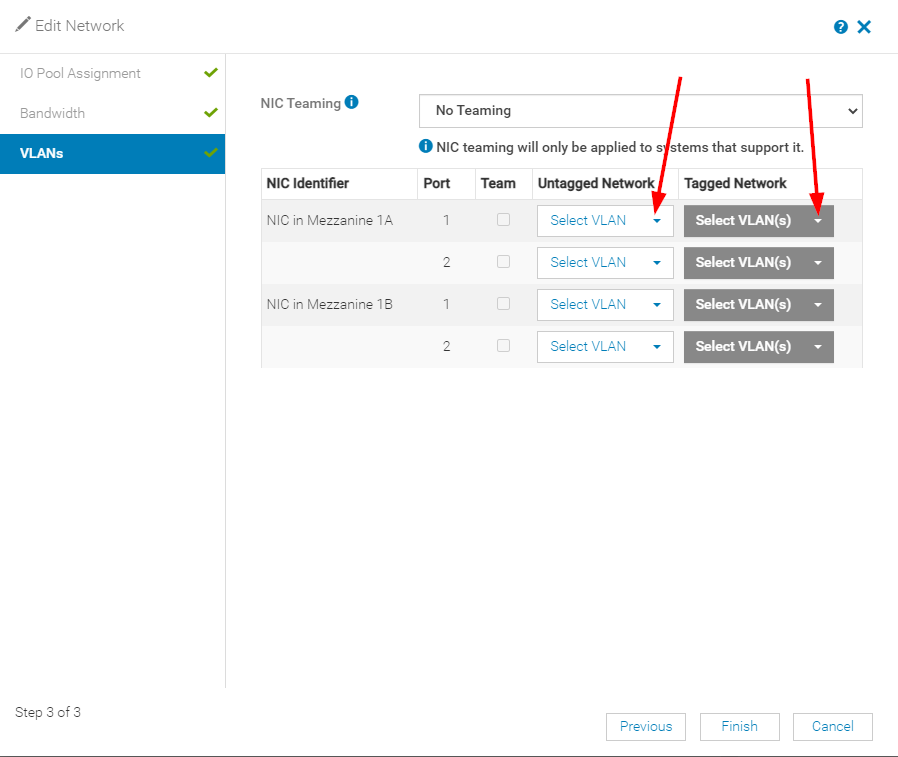The height and width of the screenshot is (757, 898).
Task: Click the caret on Mezzanine 1B port 1 Select VLAN(s)
Action: [817, 304]
